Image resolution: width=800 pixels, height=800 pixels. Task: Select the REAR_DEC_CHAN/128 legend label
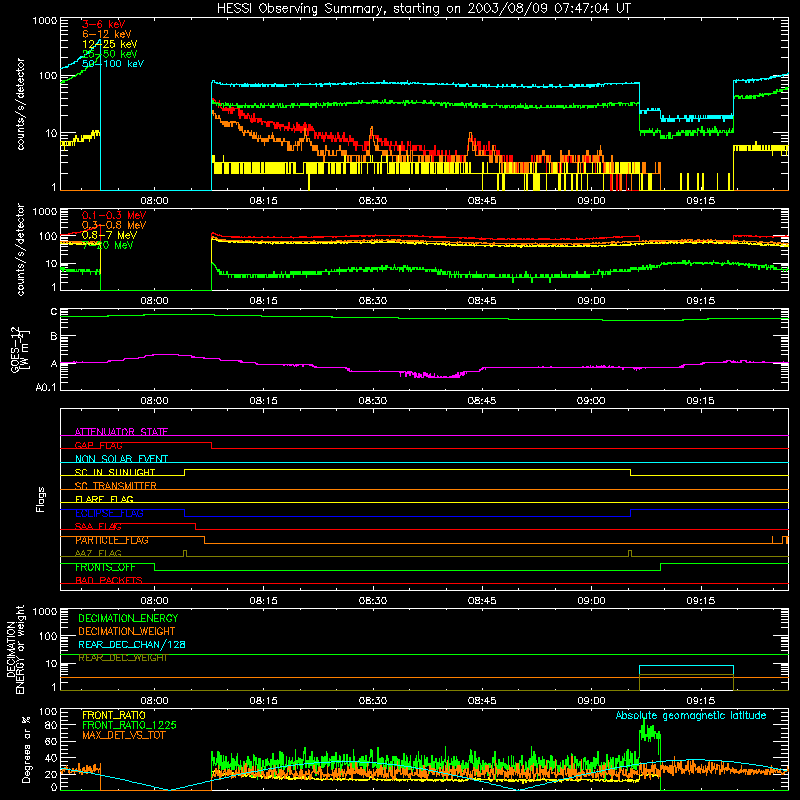tap(132, 645)
